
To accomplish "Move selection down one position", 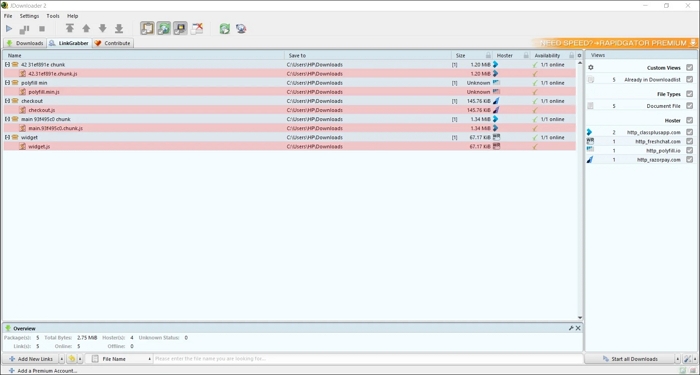I will [x=103, y=29].
